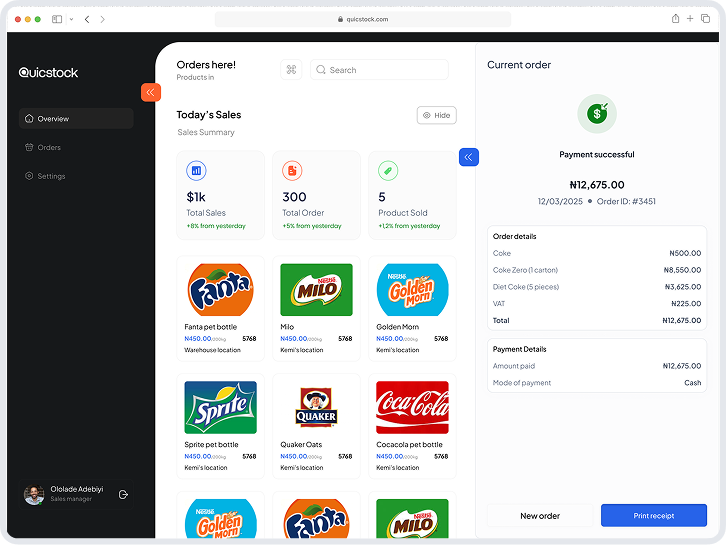Viewport: 726px width, 545px height.
Task: Click the Total Sales chart icon
Action: tap(196, 171)
